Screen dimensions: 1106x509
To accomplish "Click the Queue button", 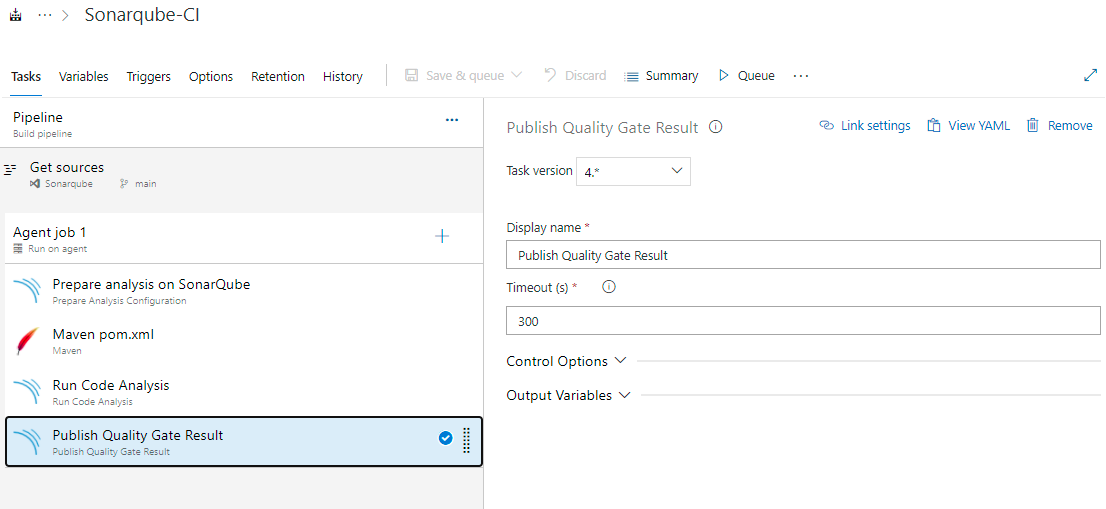I will 746,76.
